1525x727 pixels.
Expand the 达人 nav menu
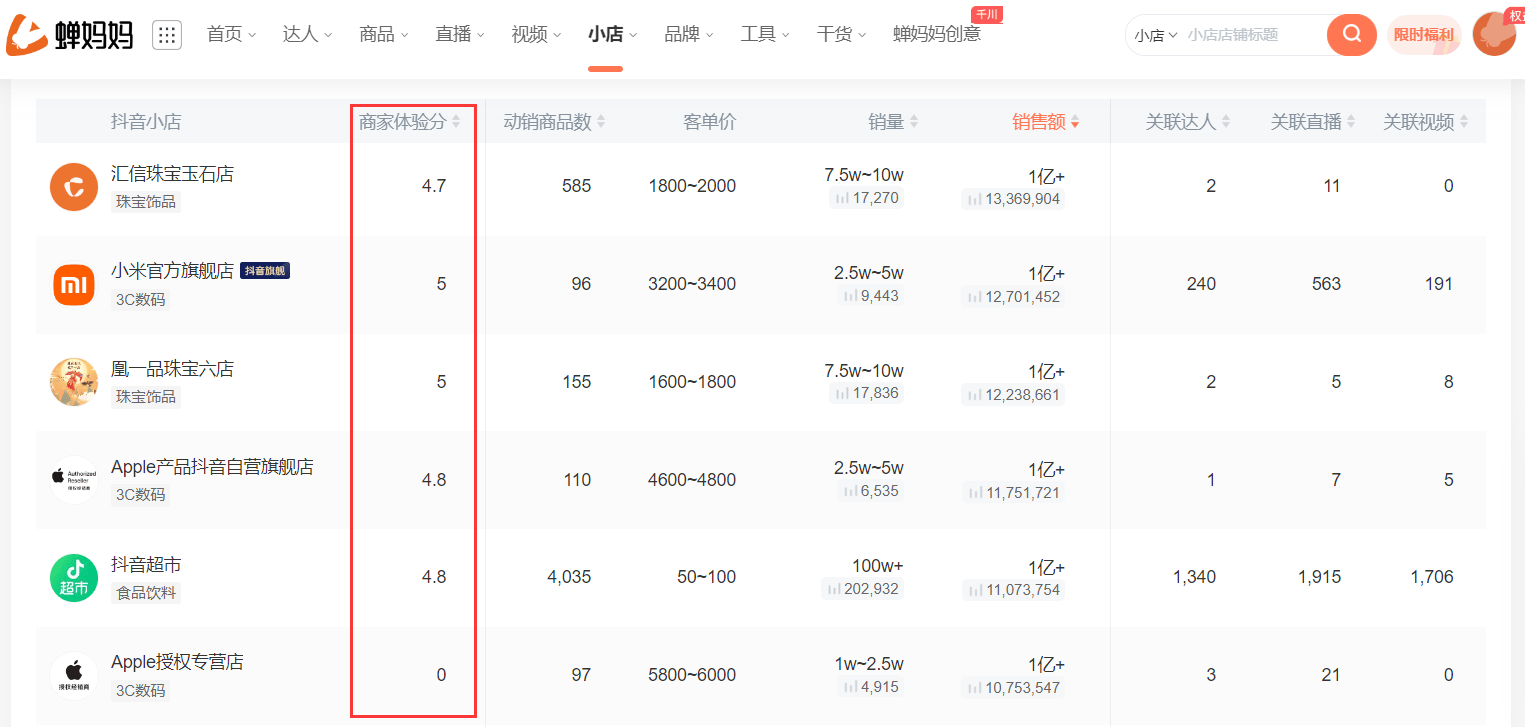click(307, 34)
